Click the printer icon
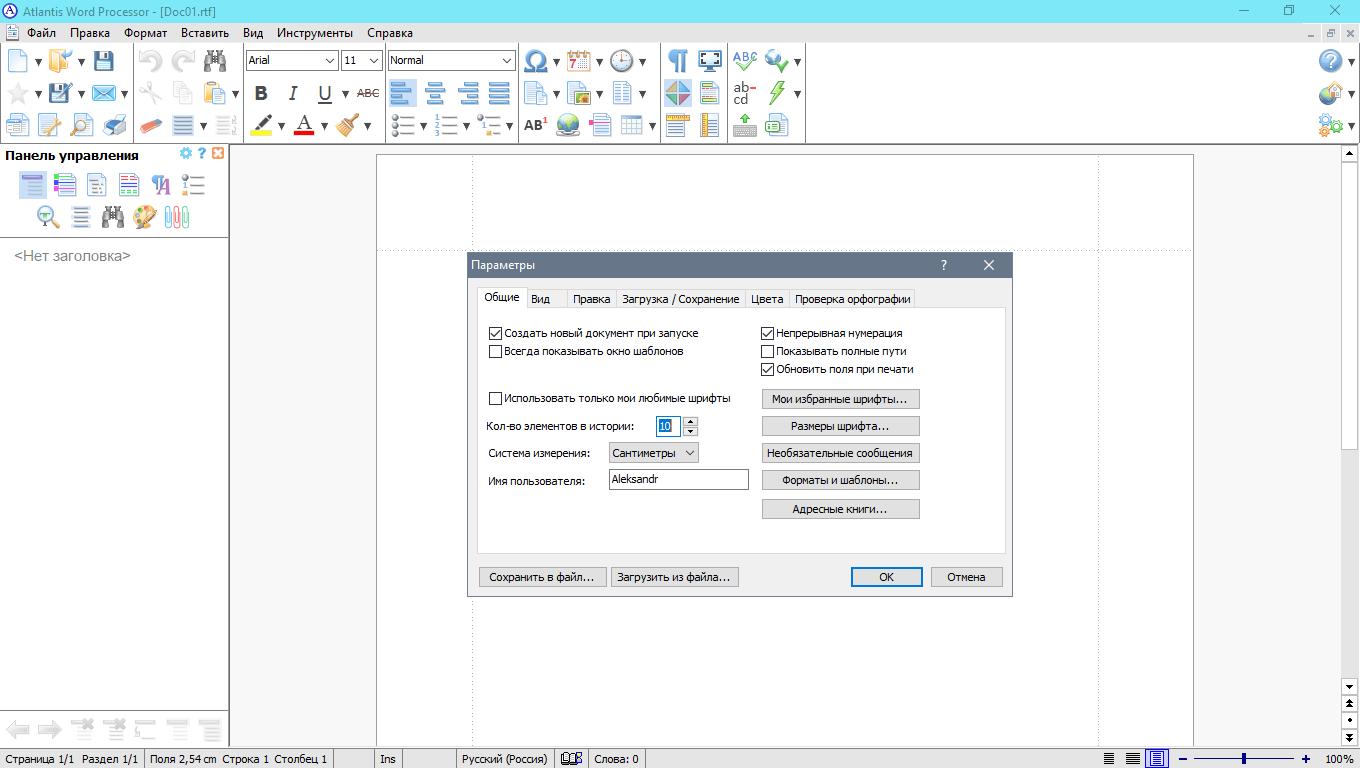Viewport: 1360px width, 768px height. click(x=116, y=125)
